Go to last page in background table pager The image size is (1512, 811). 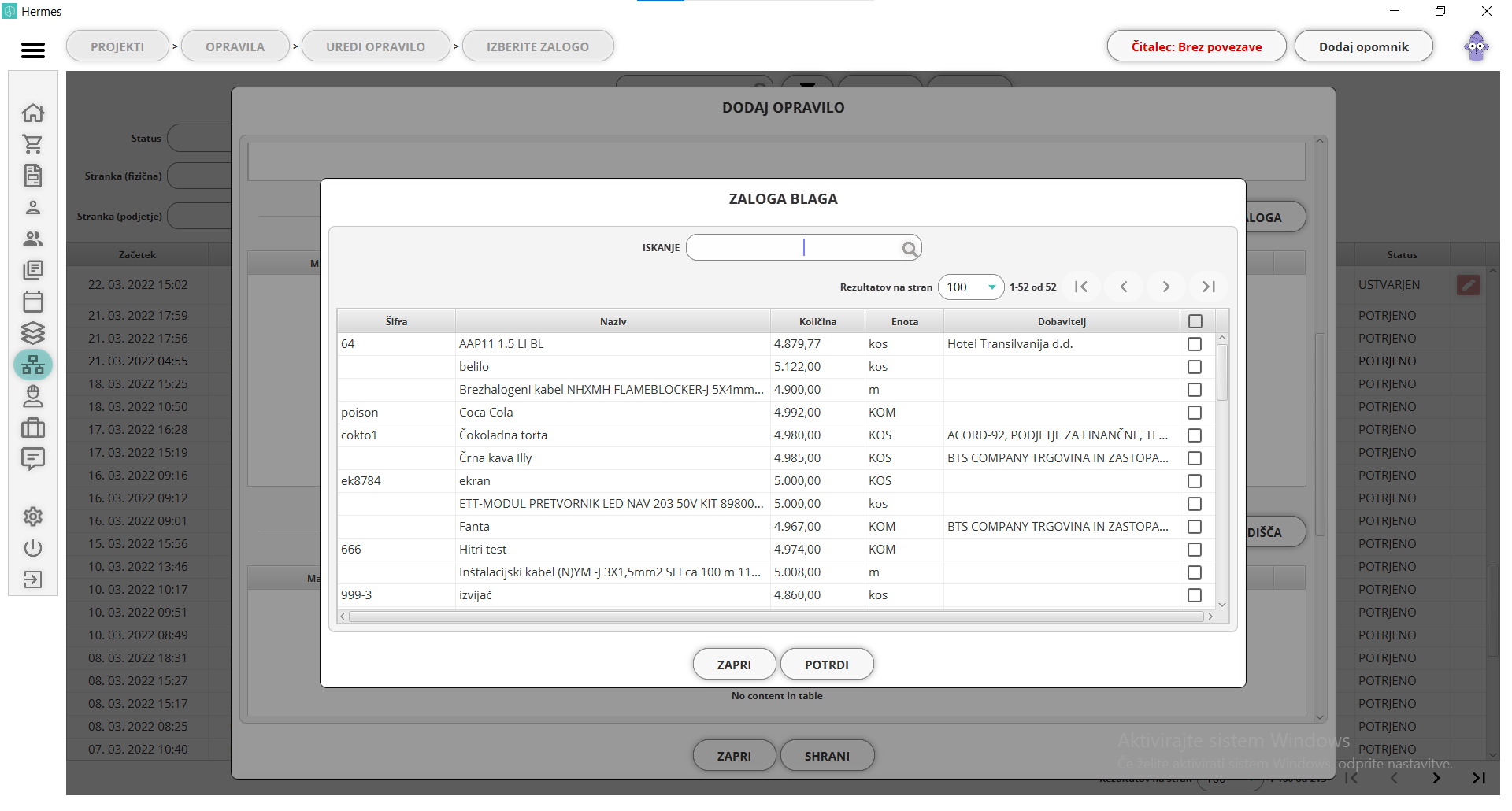1479,778
